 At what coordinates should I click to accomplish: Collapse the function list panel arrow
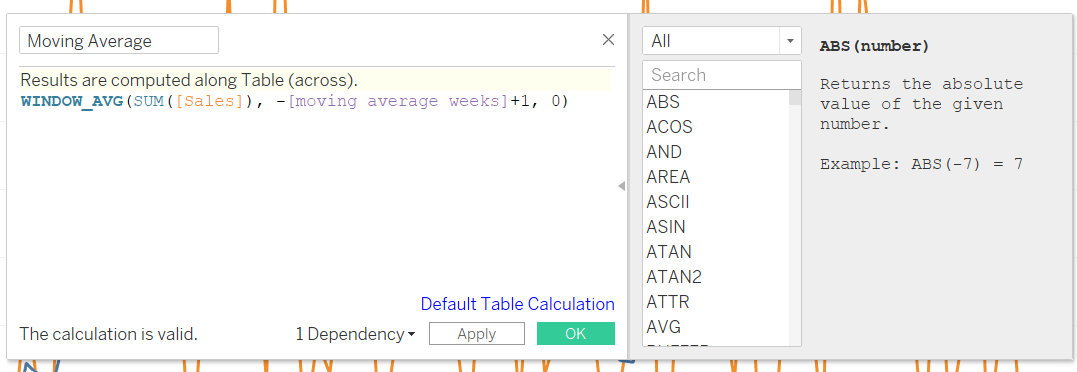(622, 185)
